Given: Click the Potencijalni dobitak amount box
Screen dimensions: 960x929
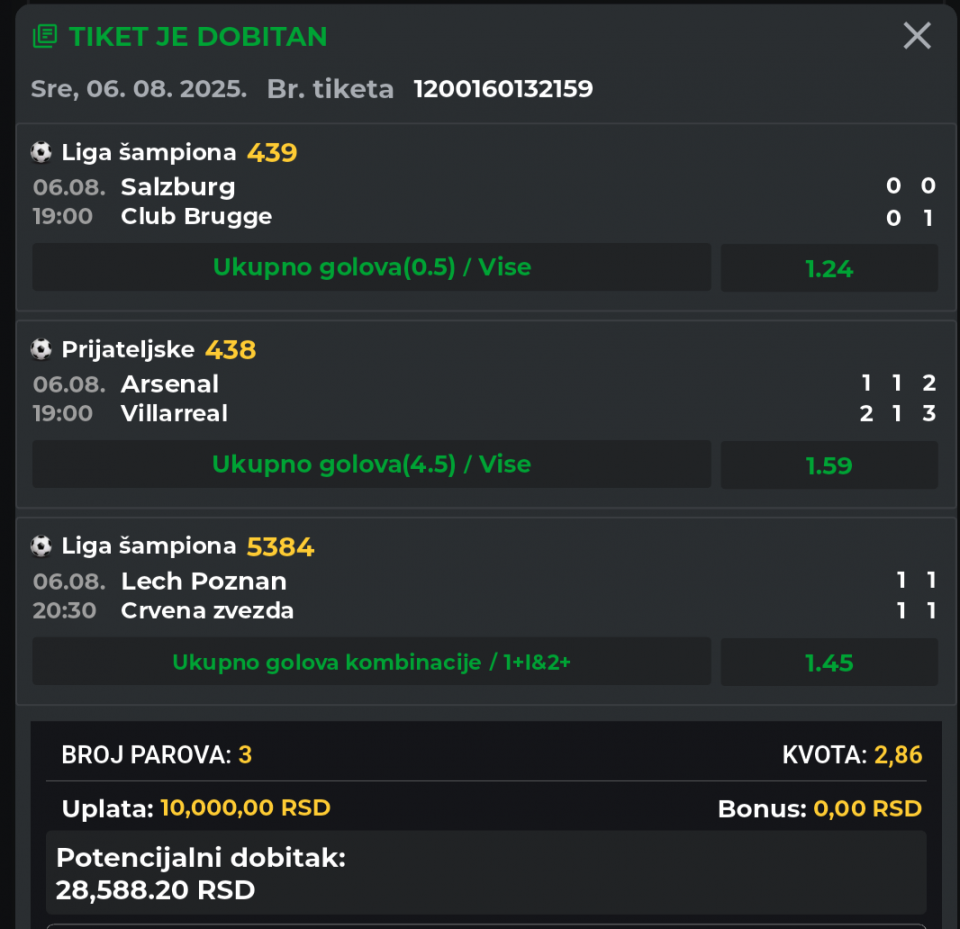Looking at the screenshot, I should (486, 873).
